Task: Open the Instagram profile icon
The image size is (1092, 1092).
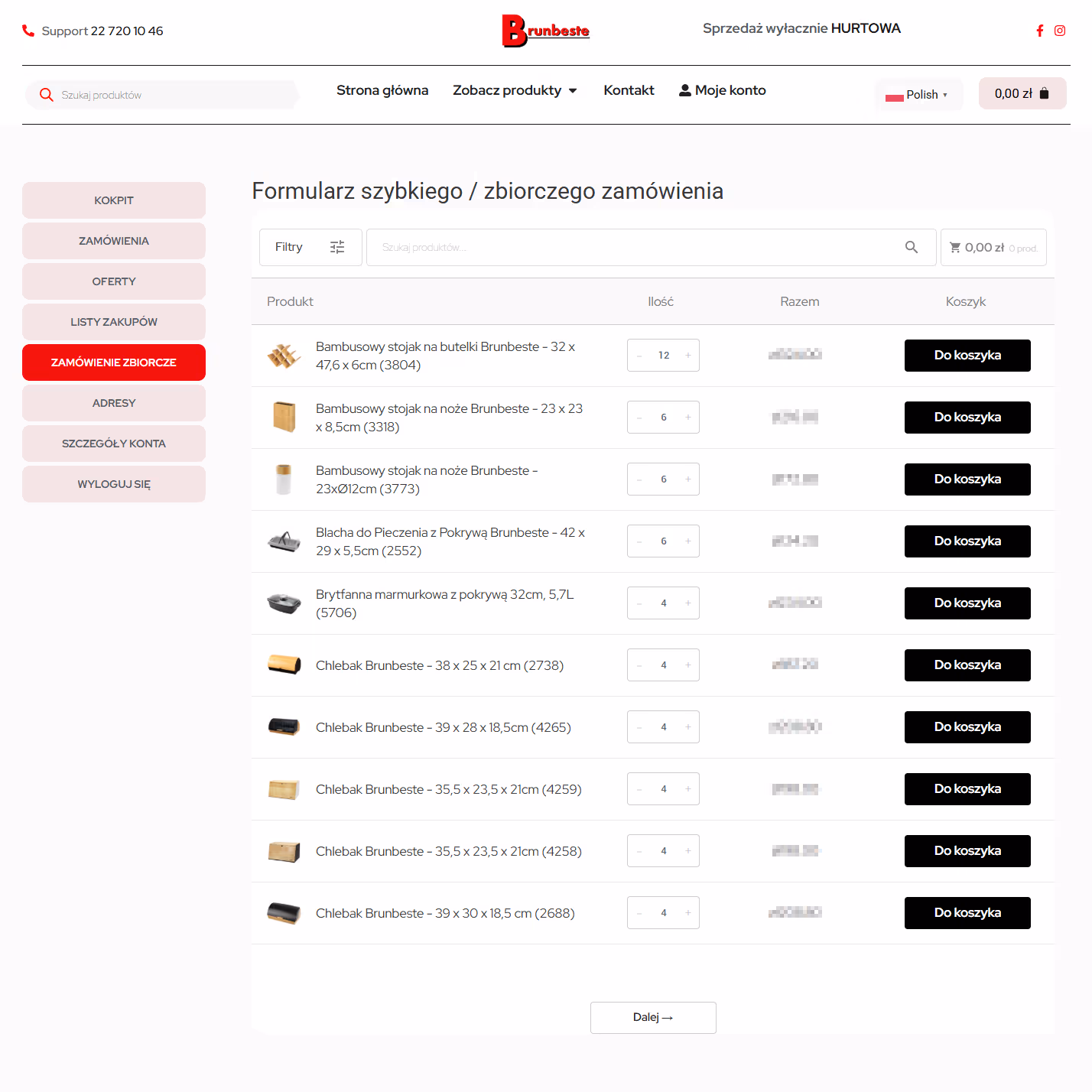Action: 1060,31
